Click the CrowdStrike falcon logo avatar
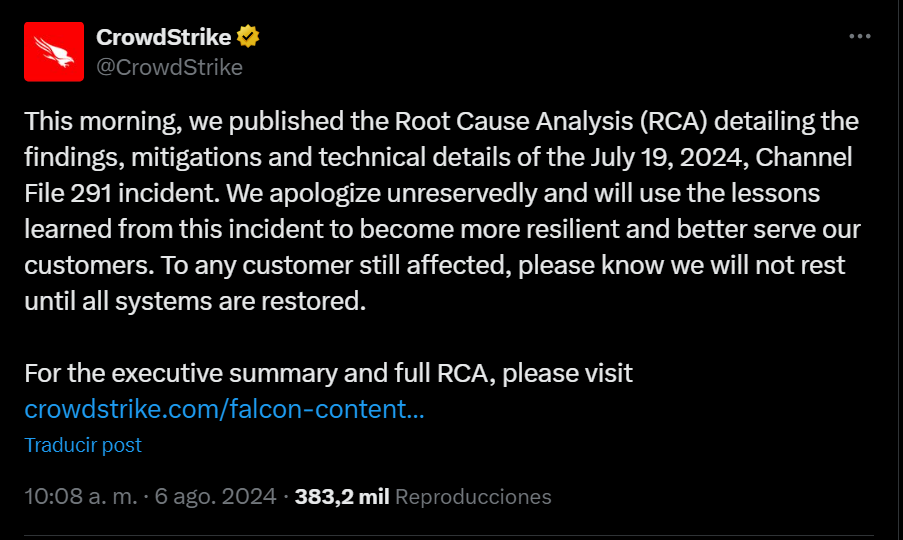 pyautogui.click(x=54, y=52)
